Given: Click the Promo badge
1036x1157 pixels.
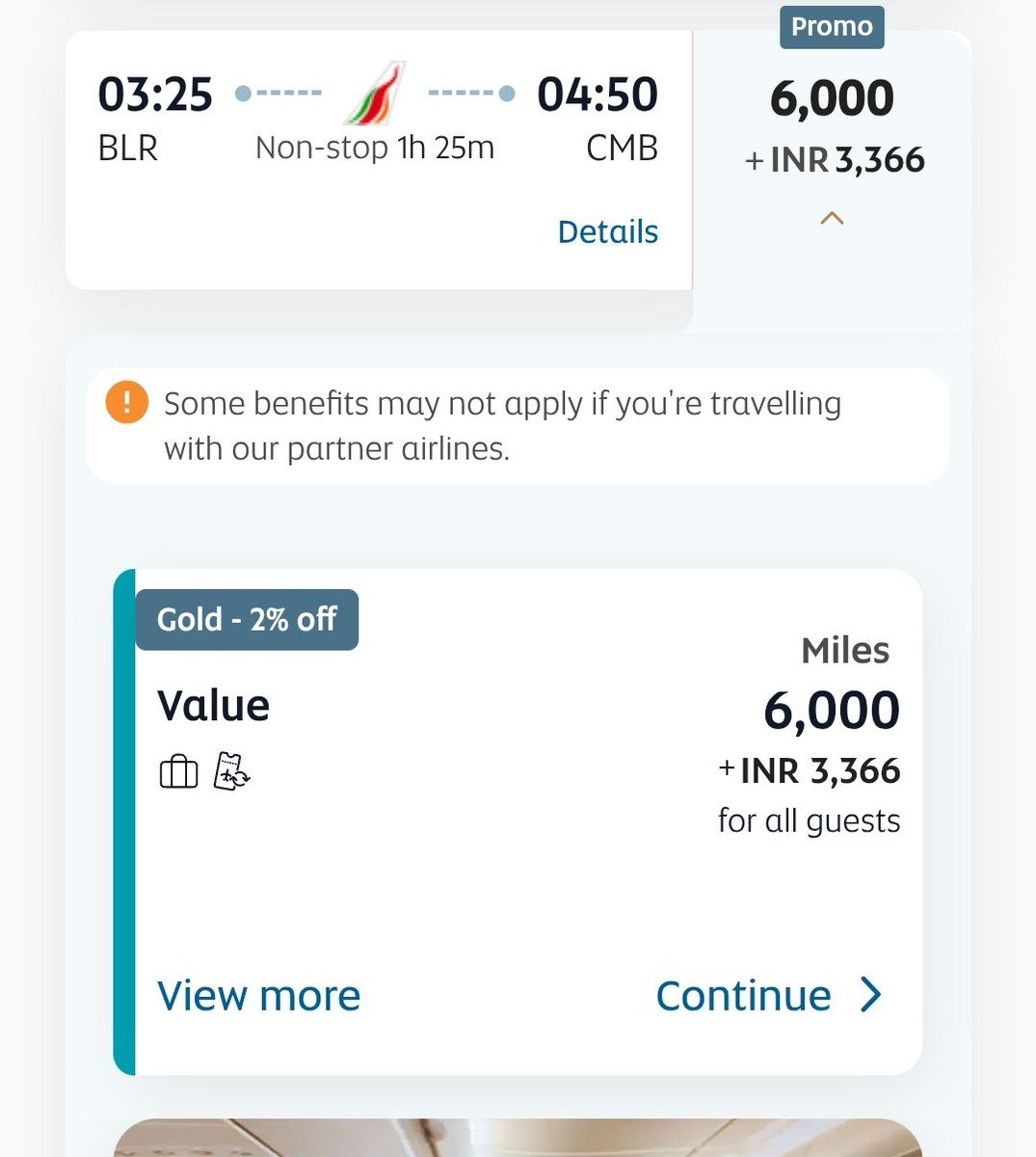Looking at the screenshot, I should click(x=832, y=26).
